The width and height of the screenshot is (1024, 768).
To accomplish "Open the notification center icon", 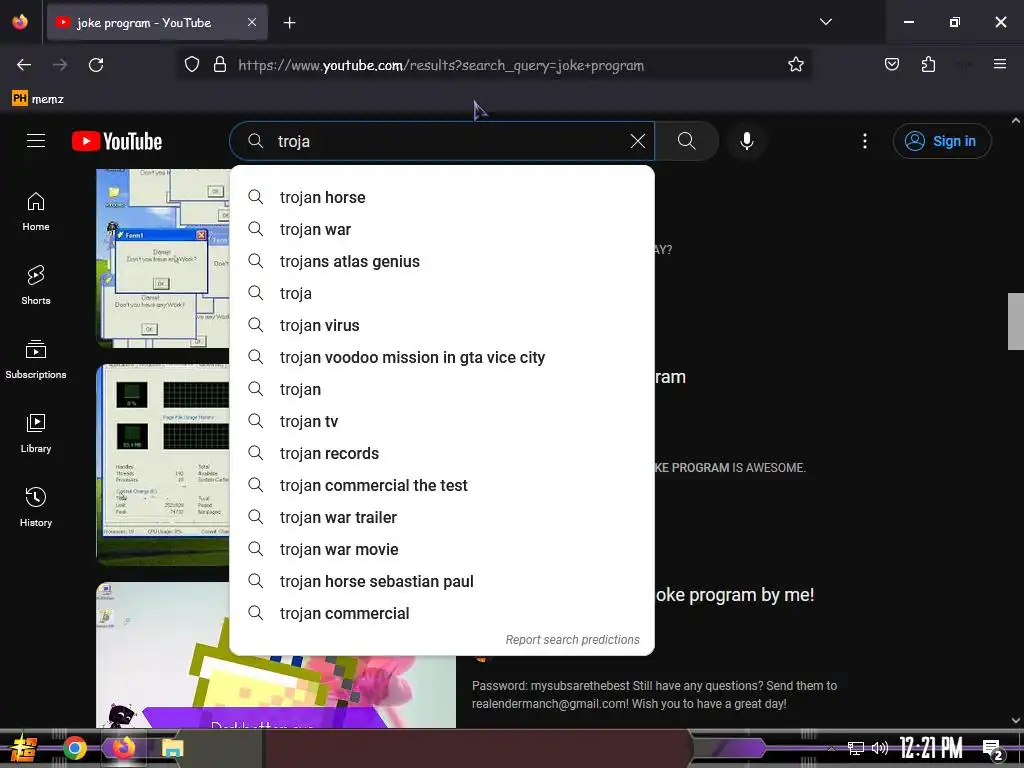I will pos(993,748).
